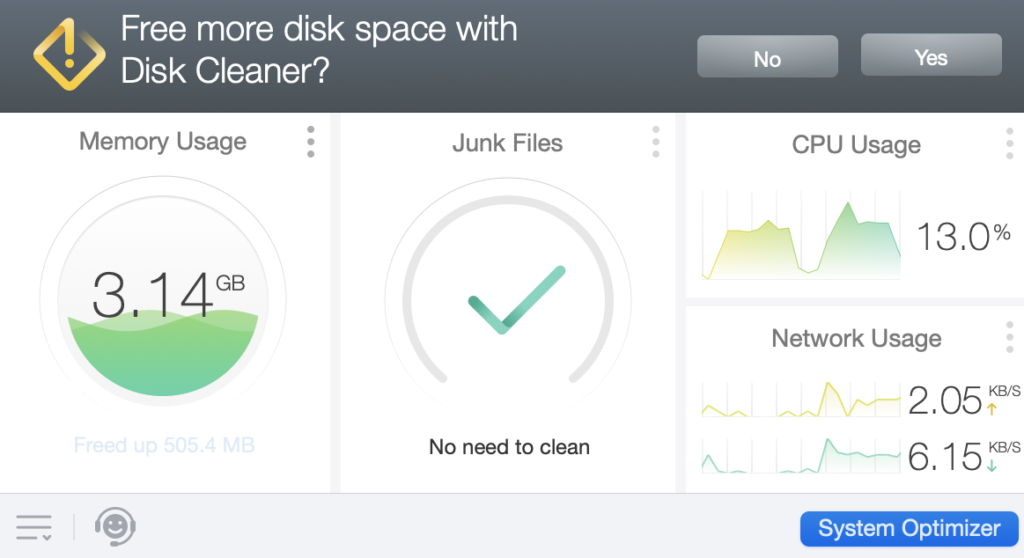
Task: Click the memory usage 3.14 GB gauge
Action: tap(163, 300)
